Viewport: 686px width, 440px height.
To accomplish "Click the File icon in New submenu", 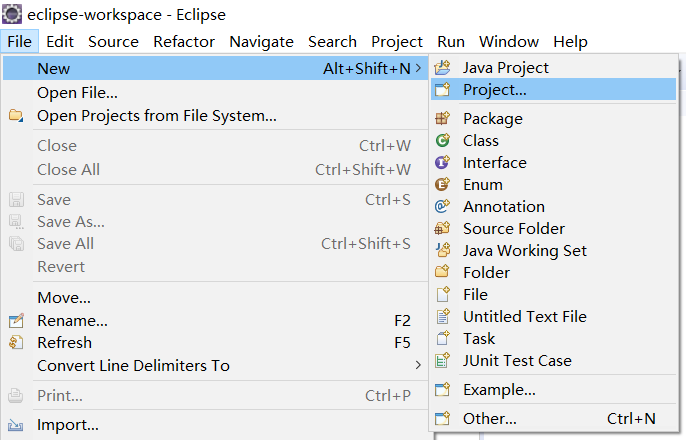I will click(x=443, y=294).
